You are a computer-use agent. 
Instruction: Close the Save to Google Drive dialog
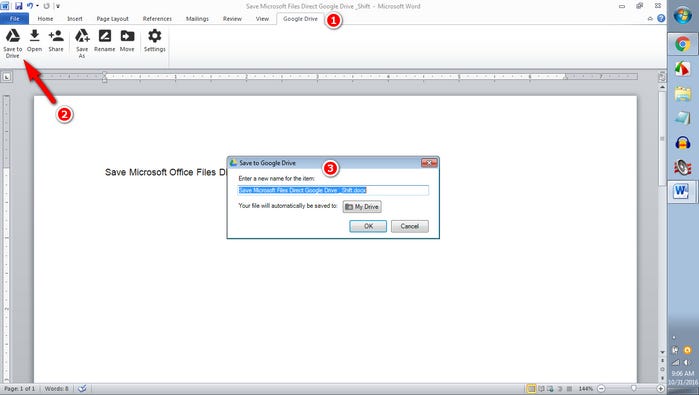(x=429, y=163)
